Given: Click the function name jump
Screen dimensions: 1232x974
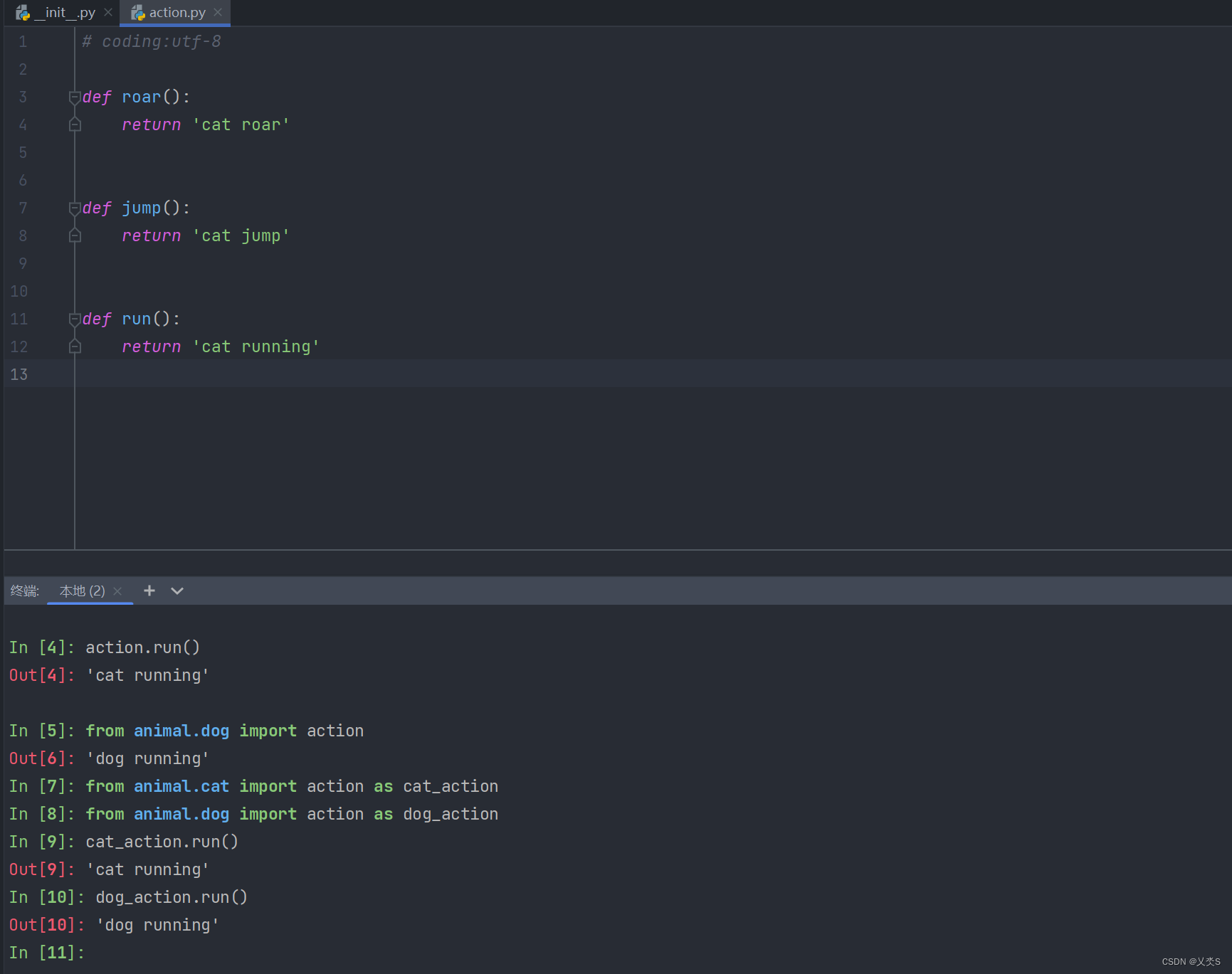Looking at the screenshot, I should (x=142, y=208).
